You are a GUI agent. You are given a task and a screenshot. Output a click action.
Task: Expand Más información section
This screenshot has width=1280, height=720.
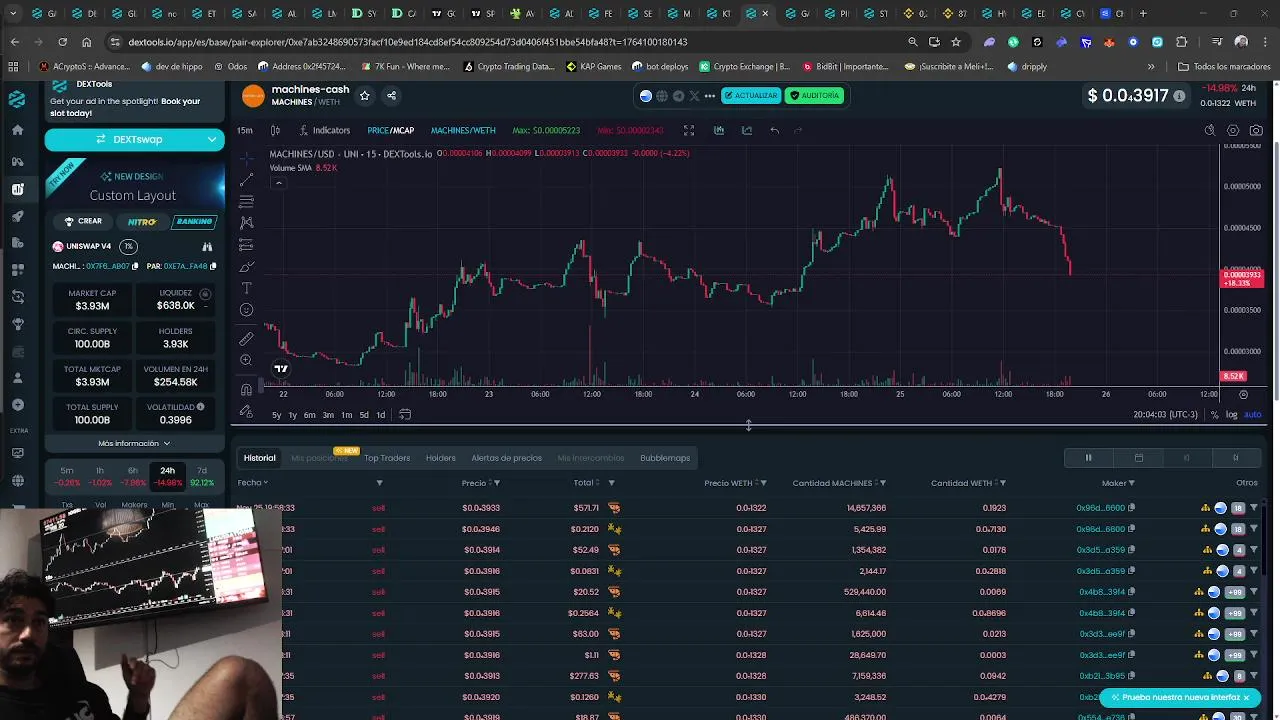[134, 443]
